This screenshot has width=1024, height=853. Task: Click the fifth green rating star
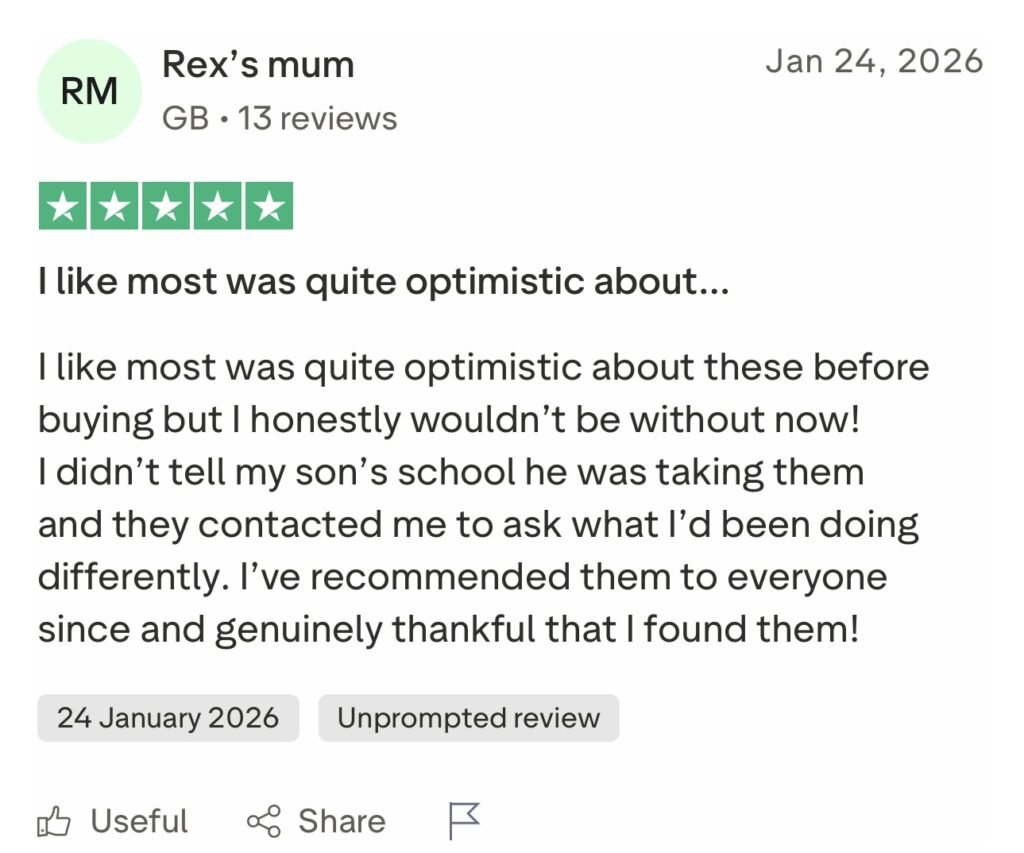268,207
